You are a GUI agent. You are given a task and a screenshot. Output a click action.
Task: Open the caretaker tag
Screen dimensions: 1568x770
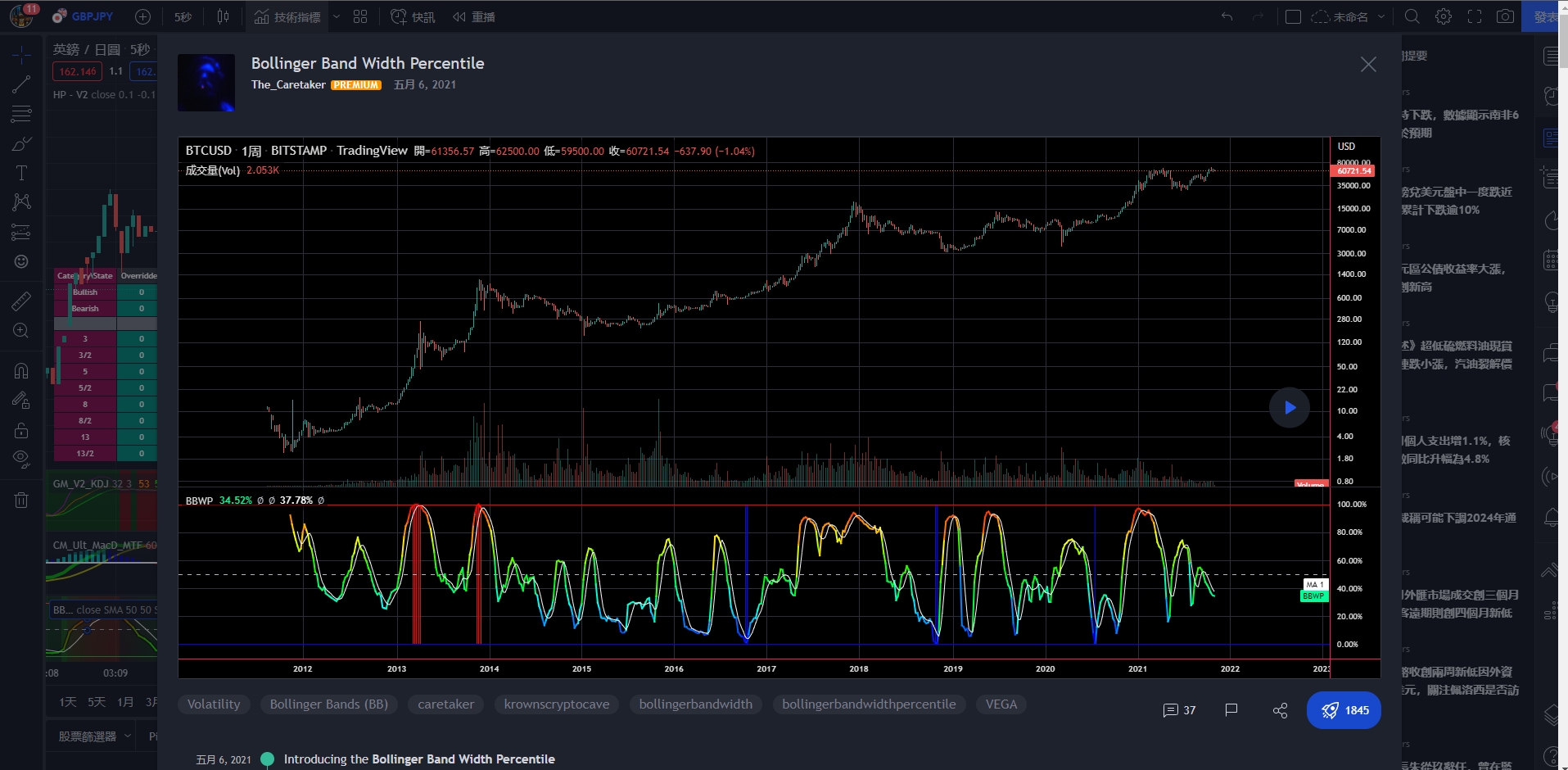pos(446,704)
